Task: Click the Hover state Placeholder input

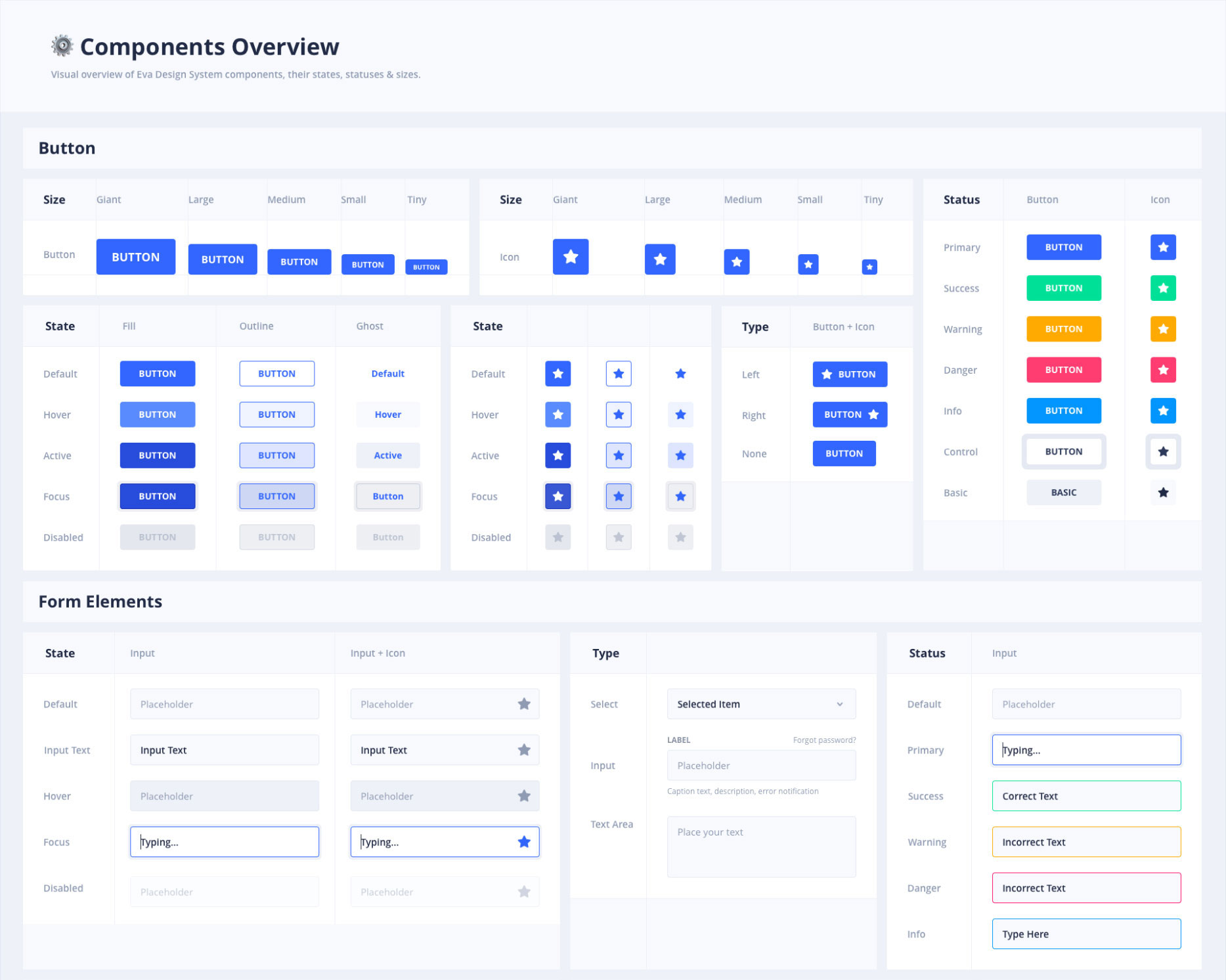Action: [x=225, y=796]
